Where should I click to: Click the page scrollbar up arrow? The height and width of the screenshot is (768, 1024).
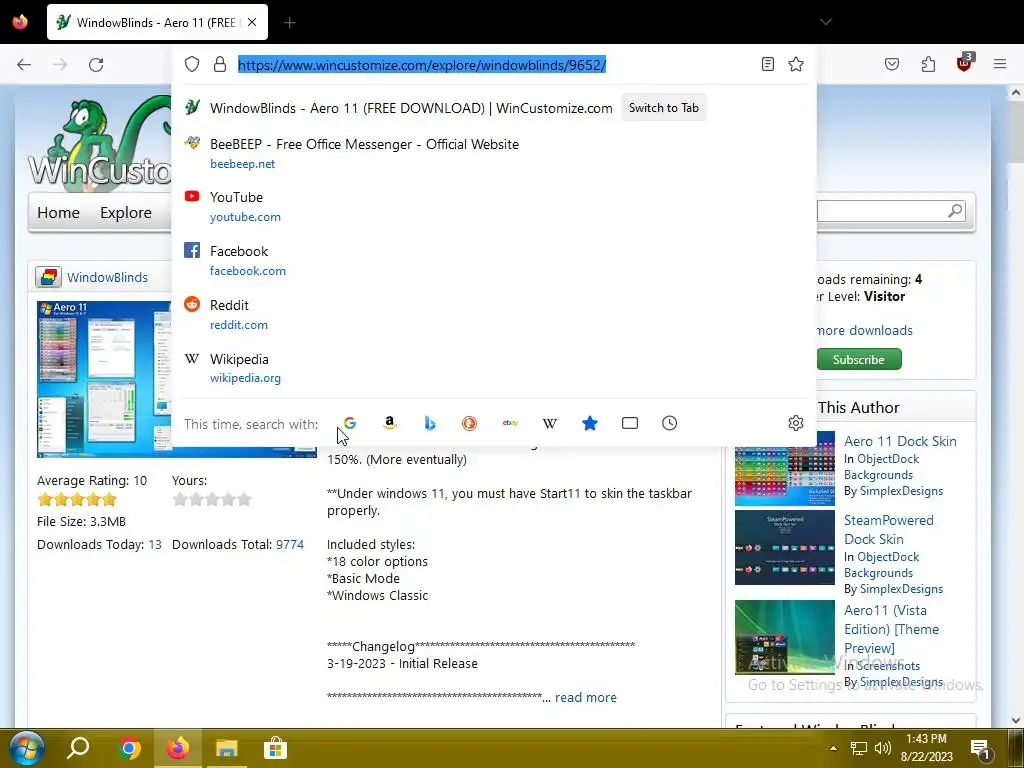point(1016,93)
